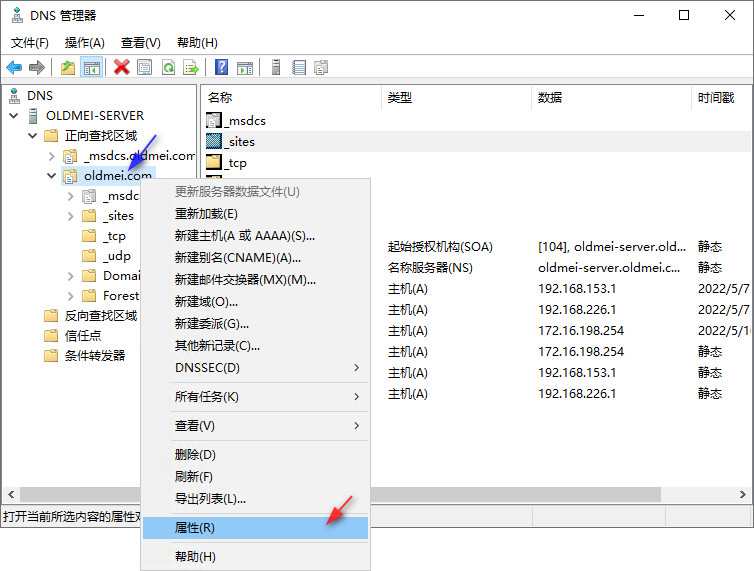
Task: Expand the Forest... subnode in tree
Action: click(x=71, y=296)
